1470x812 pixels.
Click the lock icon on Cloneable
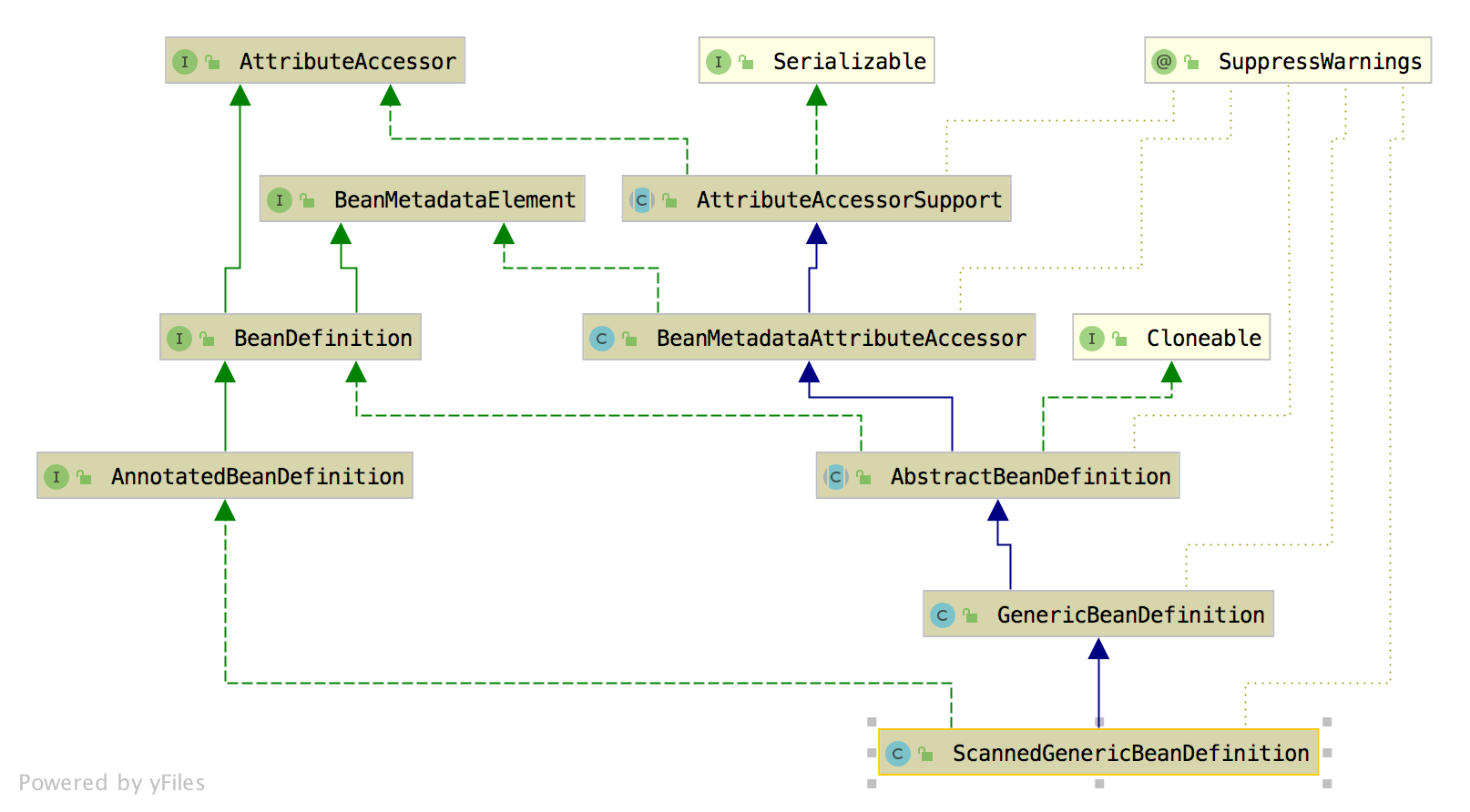pos(1119,339)
